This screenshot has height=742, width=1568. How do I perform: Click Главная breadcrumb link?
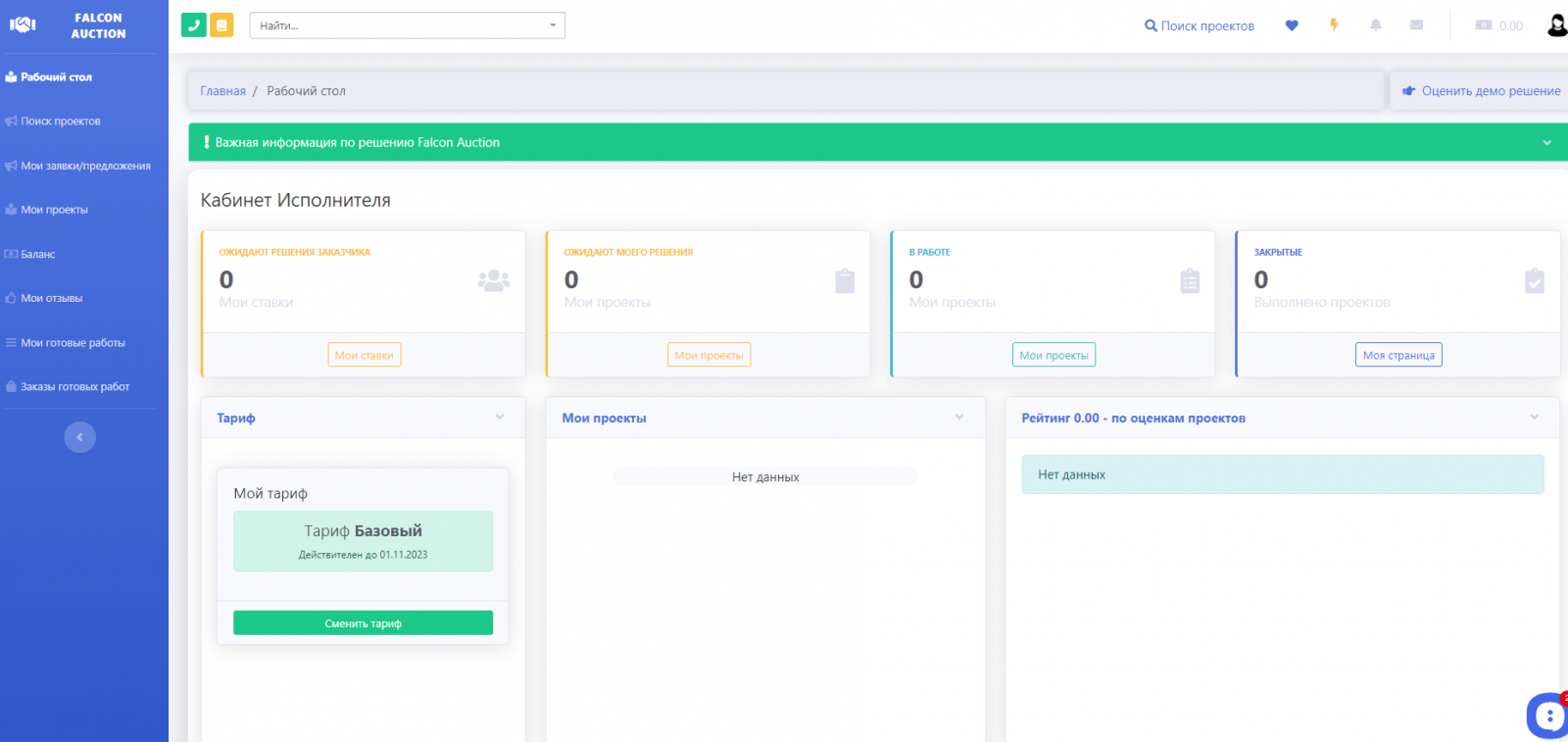tap(222, 91)
